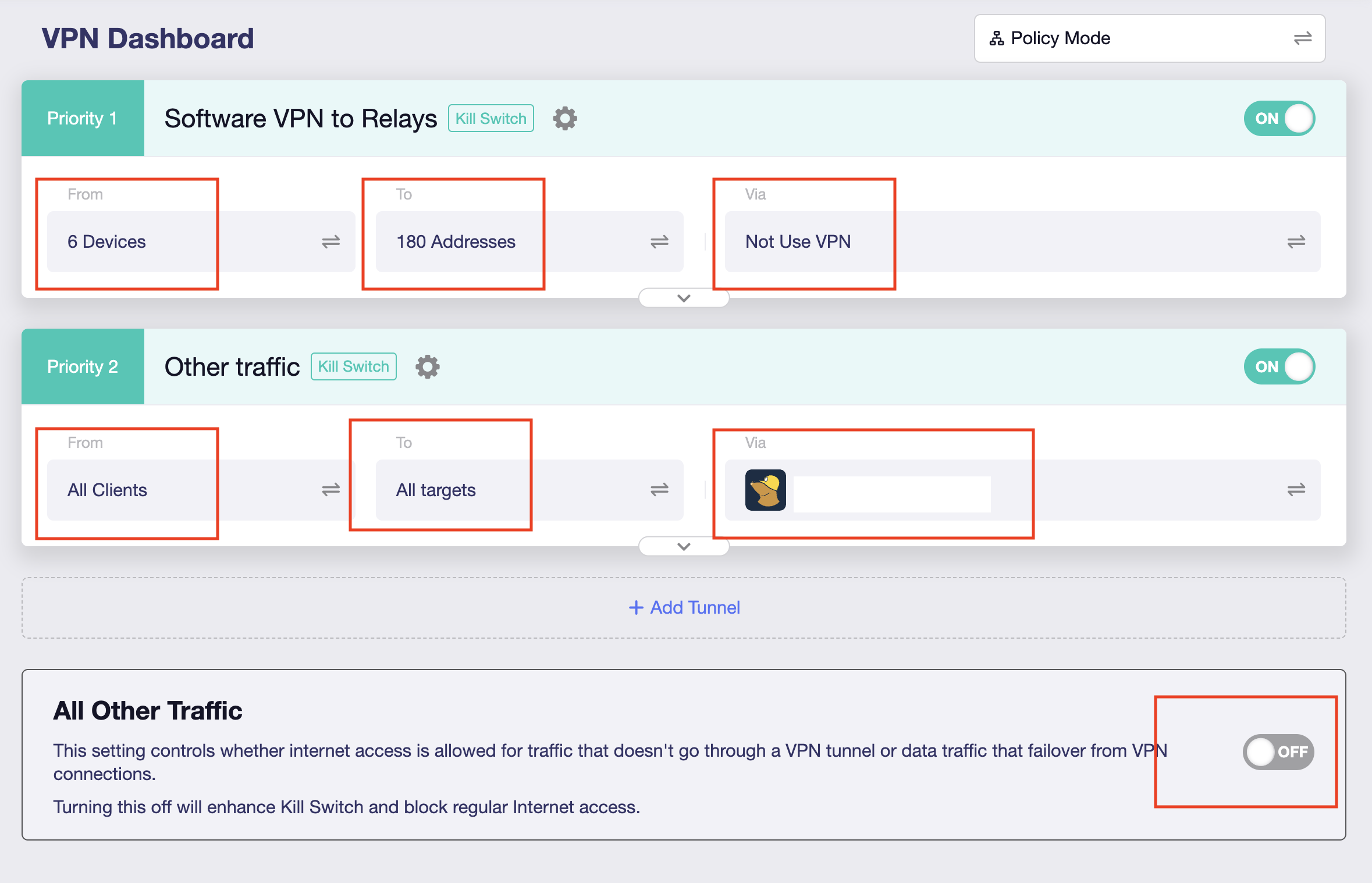Select the Priority 2 label tab
The image size is (1372, 883).
pyautogui.click(x=83, y=367)
